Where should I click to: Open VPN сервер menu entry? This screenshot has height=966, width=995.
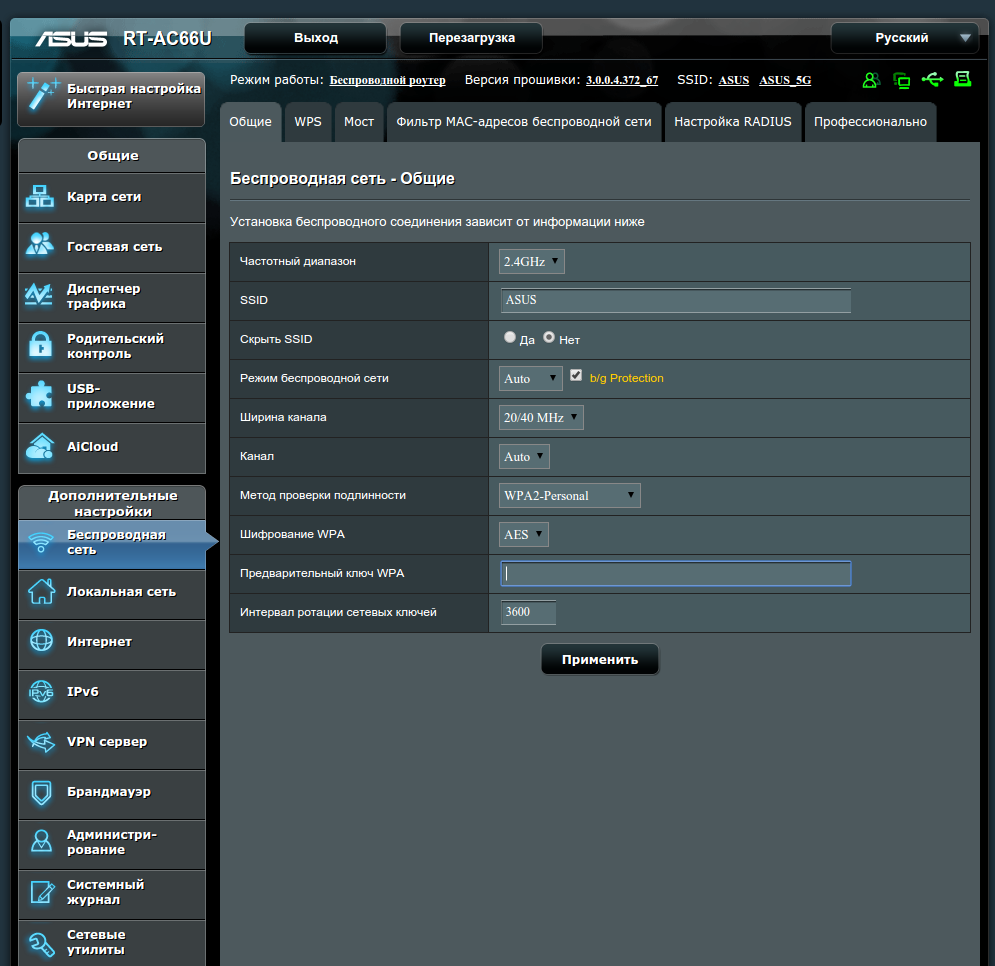pos(112,744)
